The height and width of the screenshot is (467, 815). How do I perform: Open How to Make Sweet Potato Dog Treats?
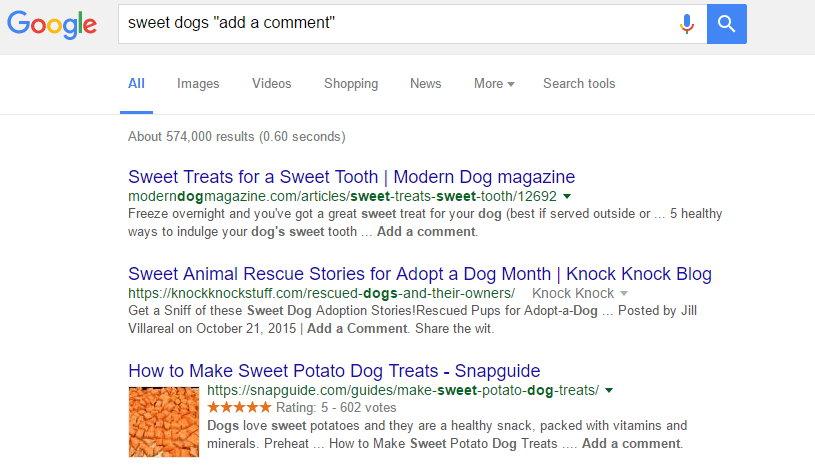click(334, 371)
